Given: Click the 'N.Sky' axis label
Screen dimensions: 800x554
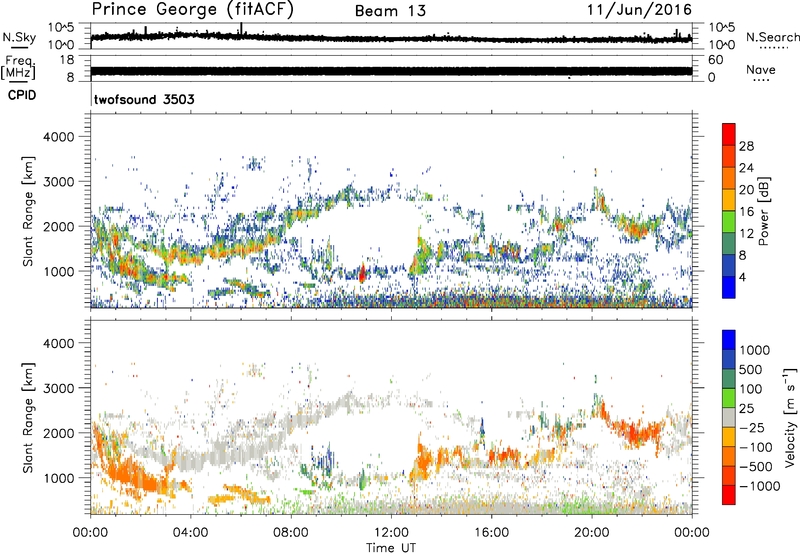Looking at the screenshot, I should pyautogui.click(x=19, y=37).
